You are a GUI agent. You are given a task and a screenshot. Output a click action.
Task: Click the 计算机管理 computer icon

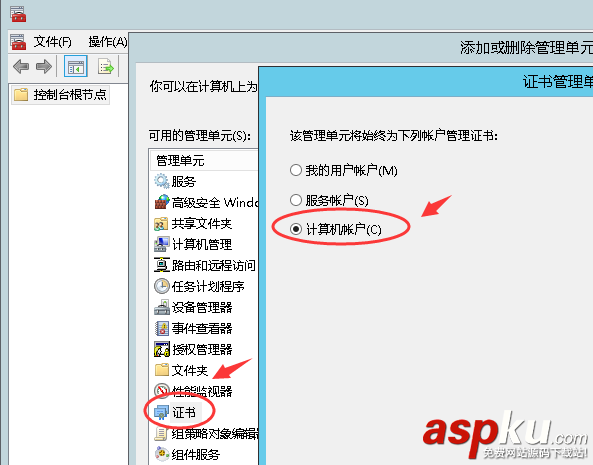(161, 245)
